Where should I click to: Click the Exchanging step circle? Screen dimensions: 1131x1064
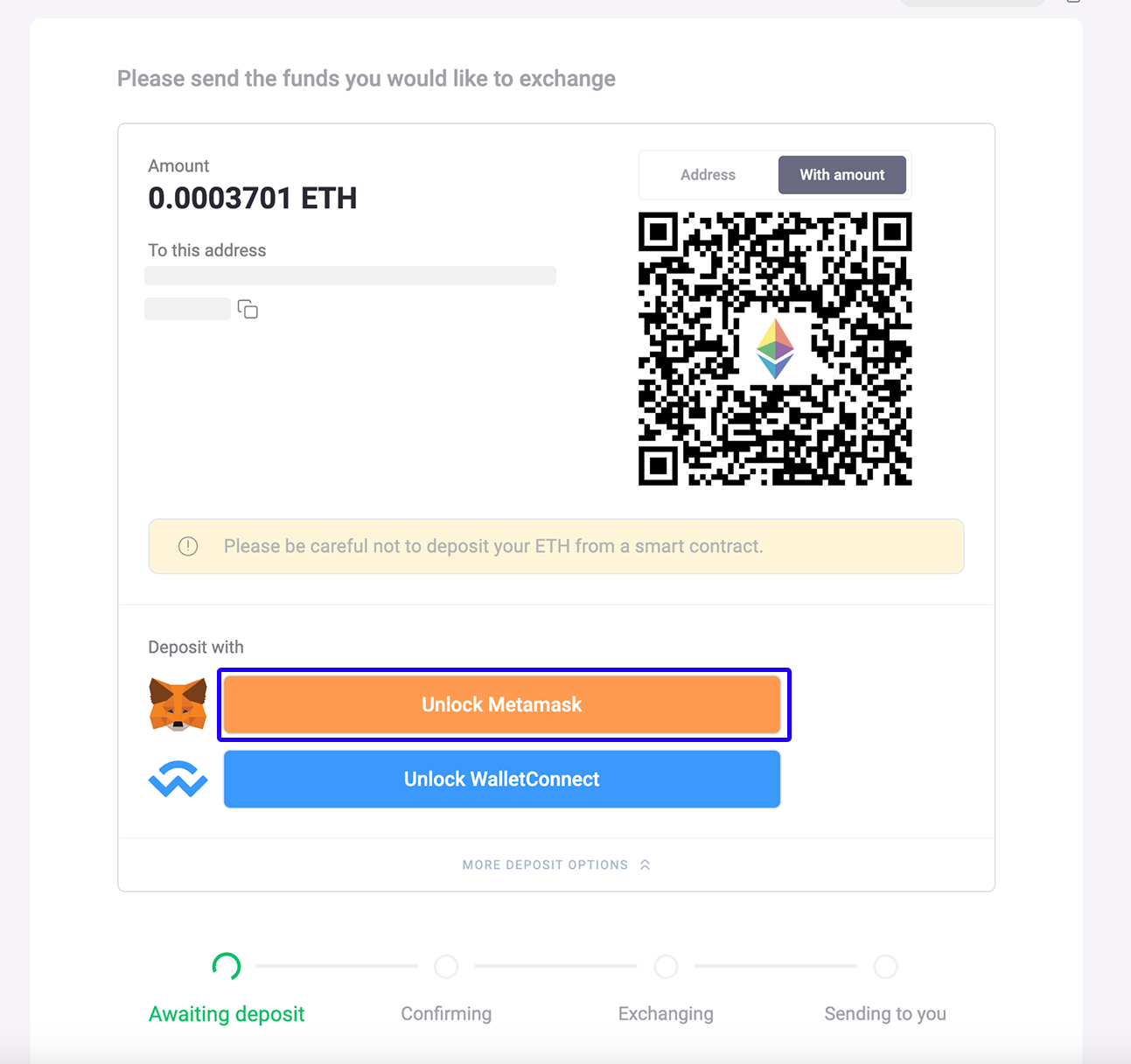click(666, 967)
